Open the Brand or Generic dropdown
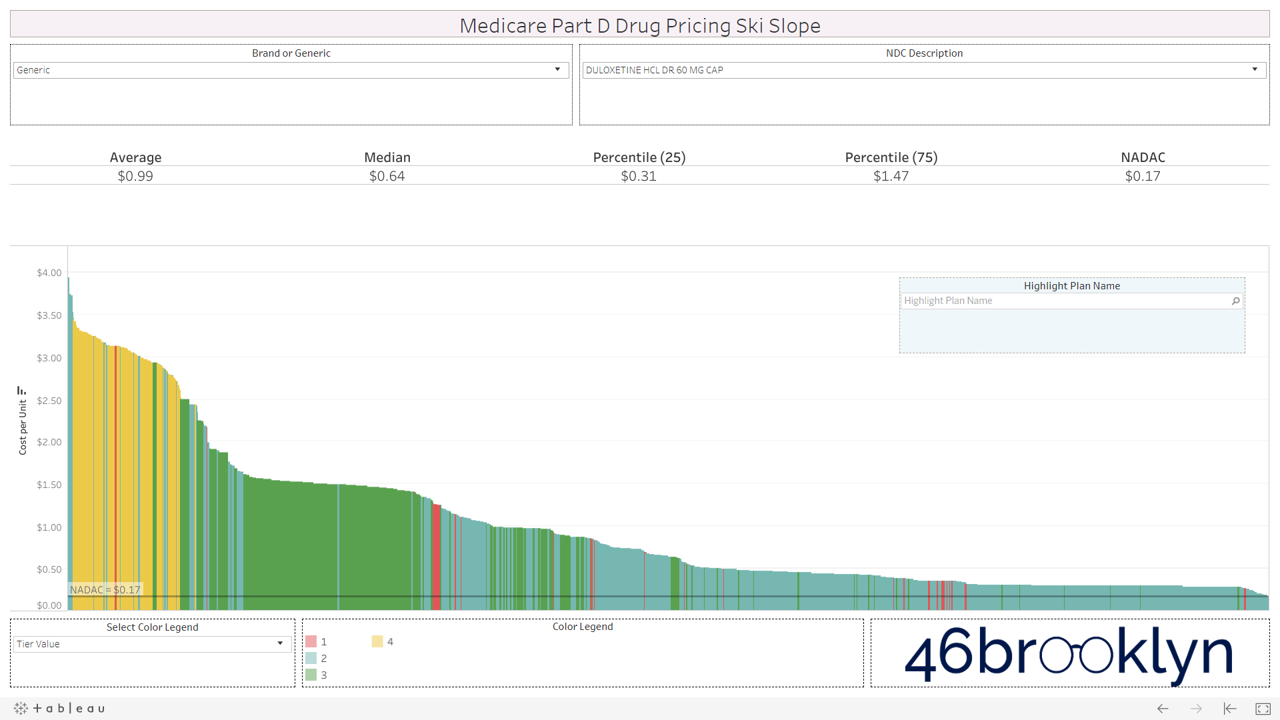1280x720 pixels. (x=291, y=70)
